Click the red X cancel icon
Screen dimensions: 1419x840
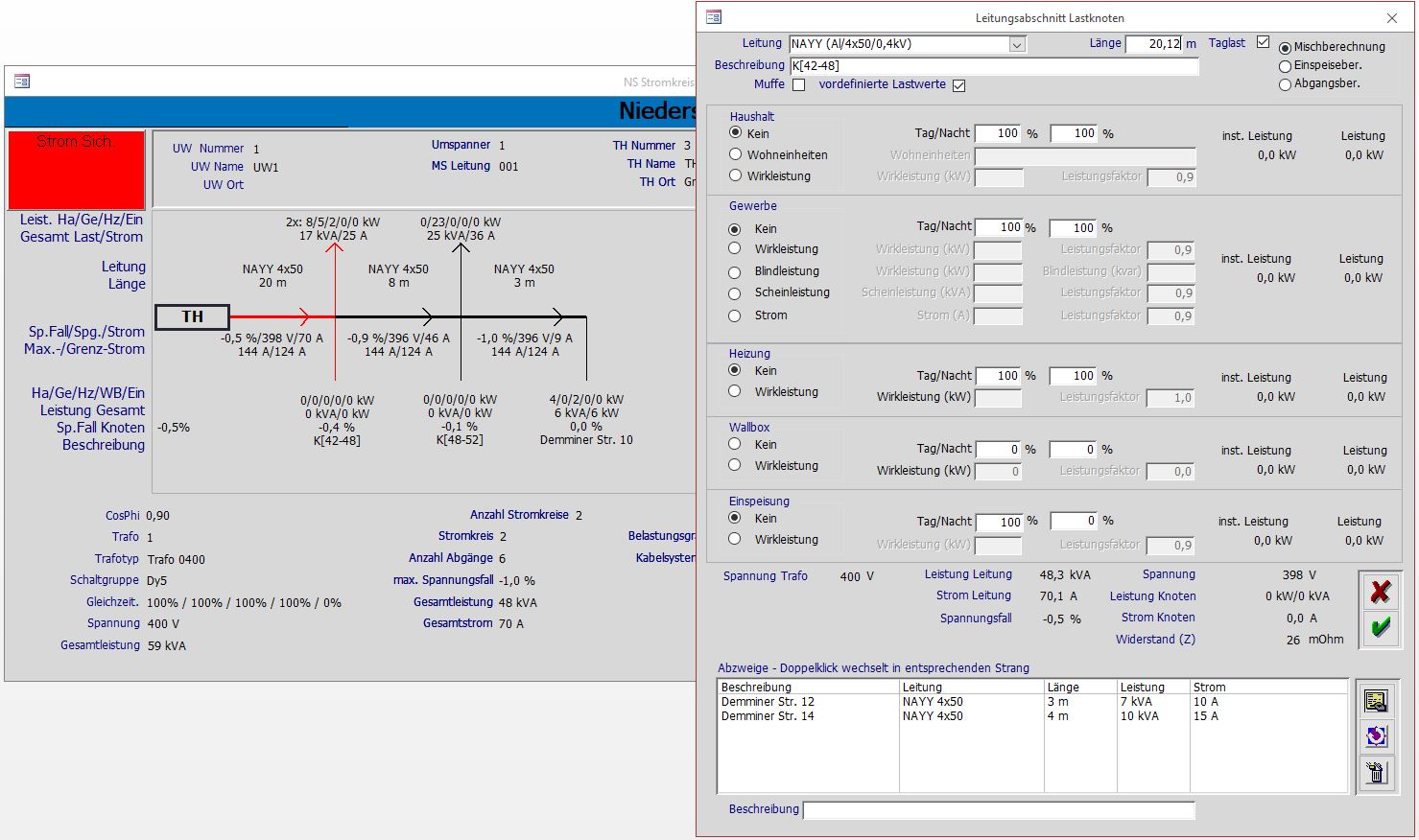point(1380,592)
